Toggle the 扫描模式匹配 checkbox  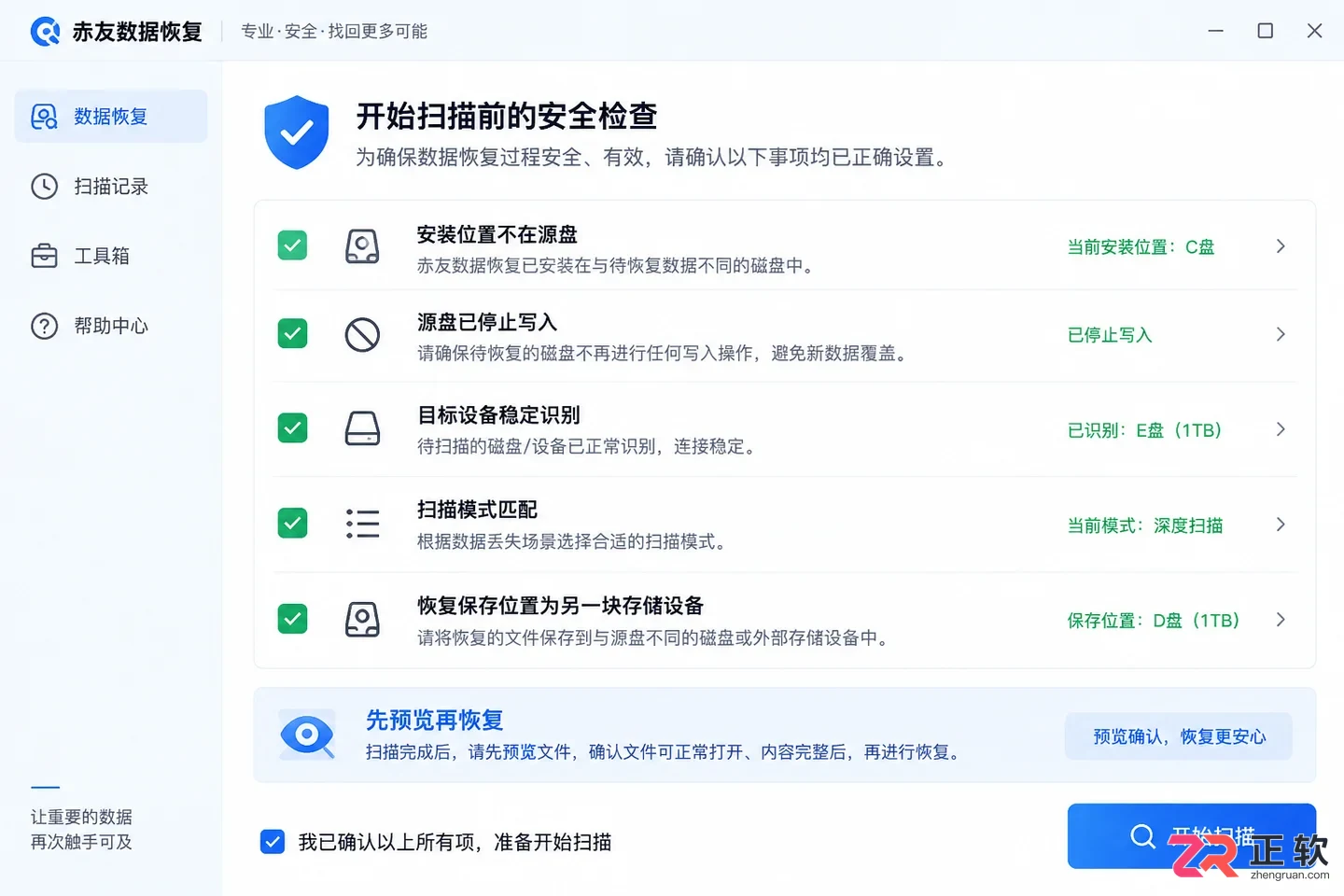tap(293, 523)
